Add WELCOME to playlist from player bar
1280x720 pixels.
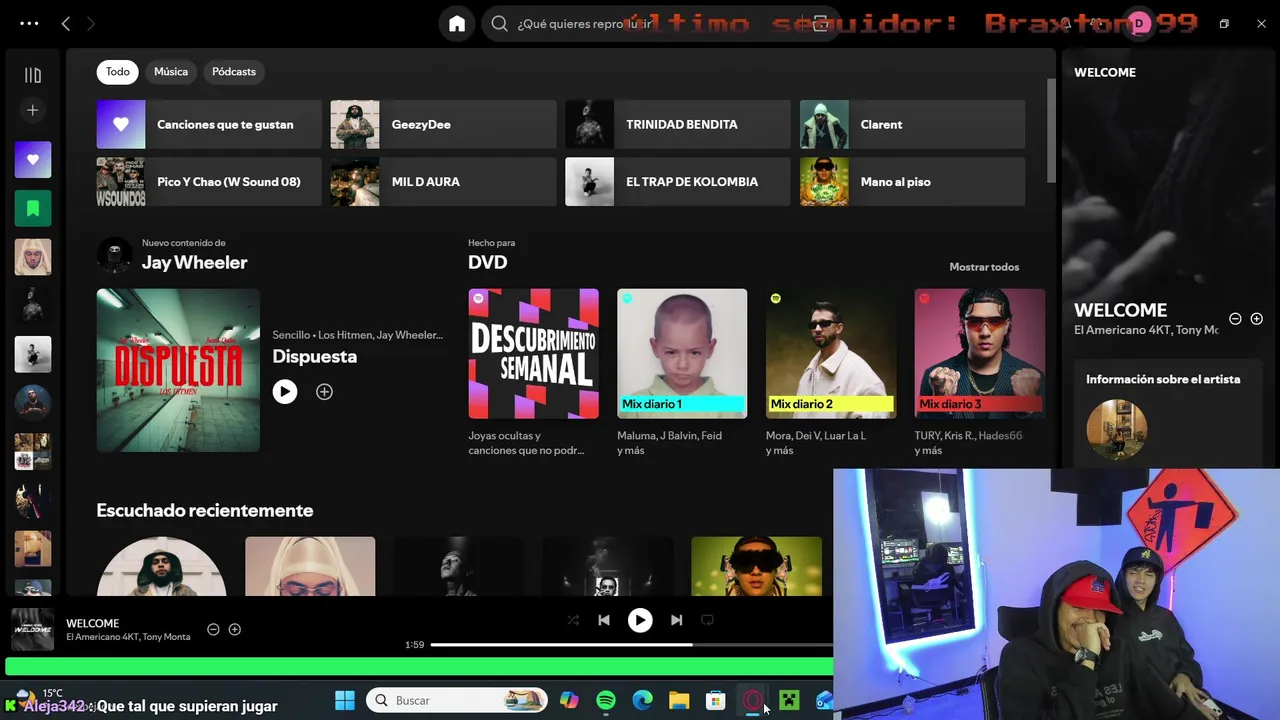point(235,629)
